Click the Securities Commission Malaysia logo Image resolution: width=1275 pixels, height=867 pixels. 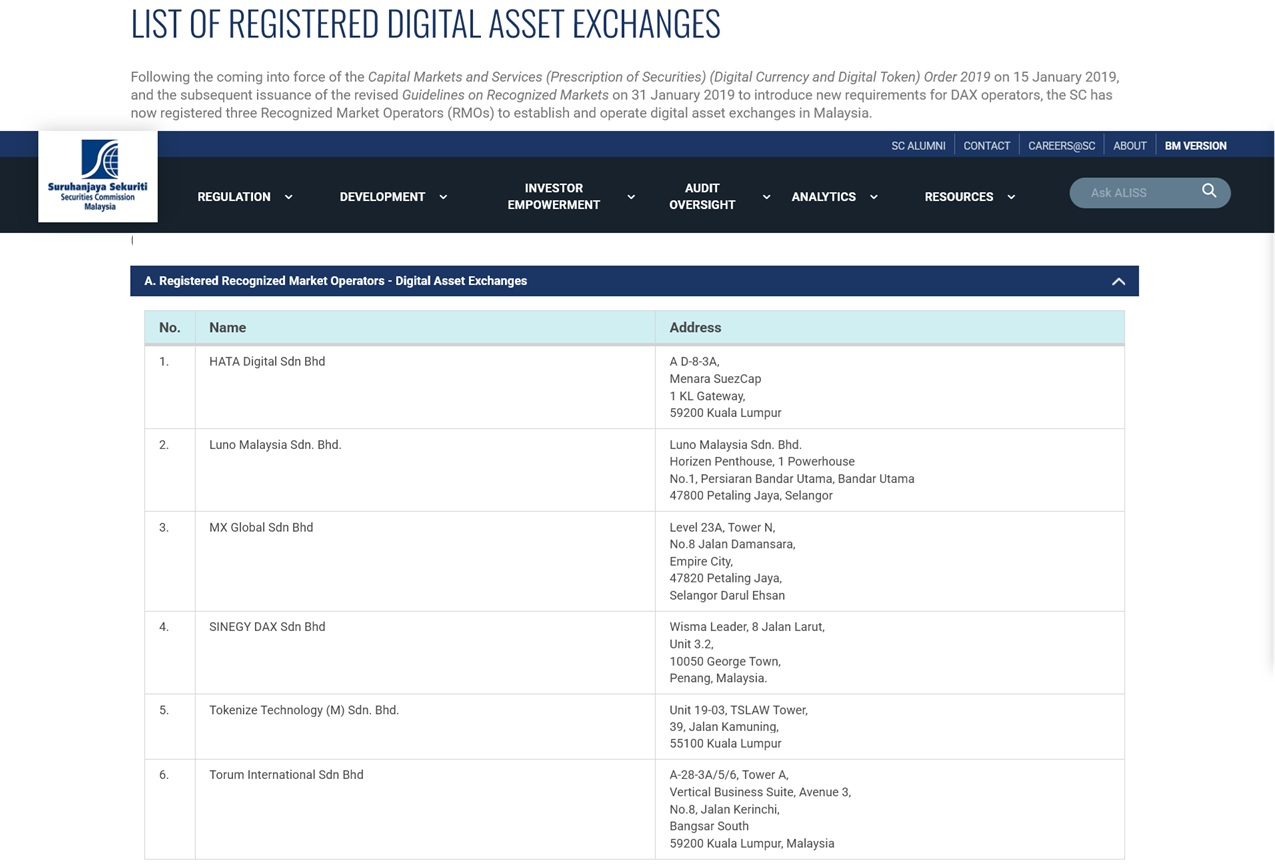click(98, 176)
